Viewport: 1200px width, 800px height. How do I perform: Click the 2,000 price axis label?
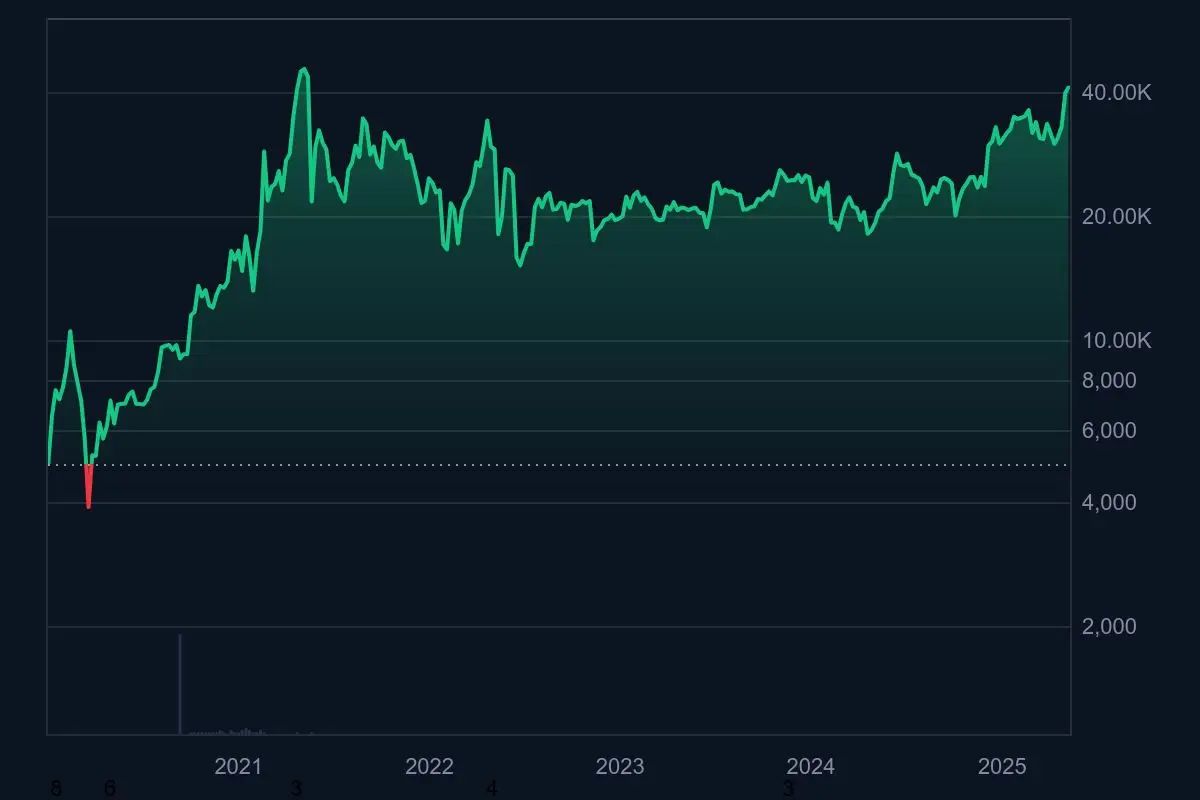(1110, 627)
